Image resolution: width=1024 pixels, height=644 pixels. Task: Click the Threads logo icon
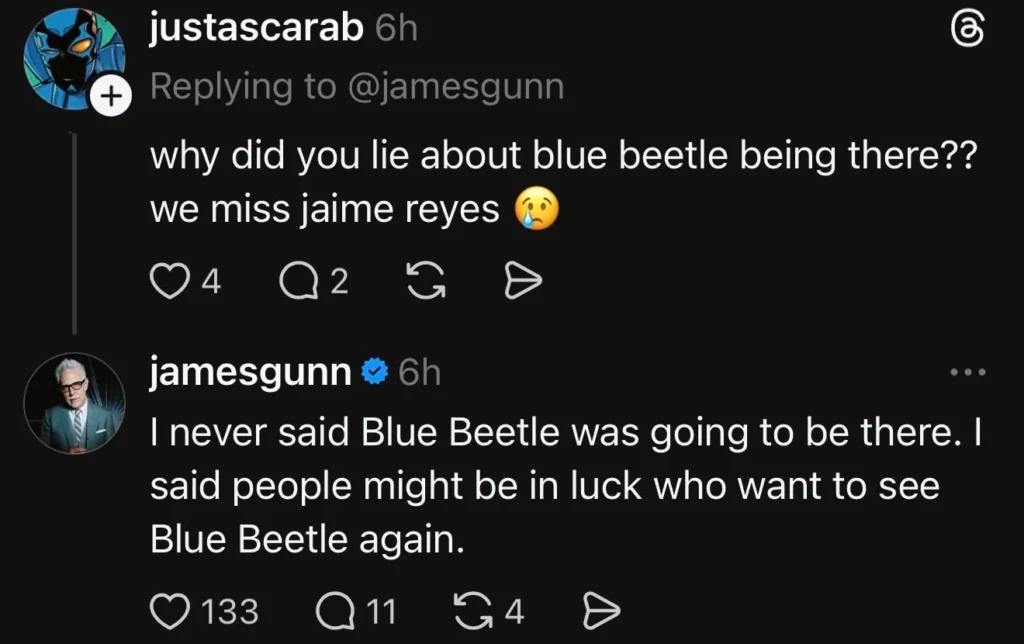(x=968, y=31)
